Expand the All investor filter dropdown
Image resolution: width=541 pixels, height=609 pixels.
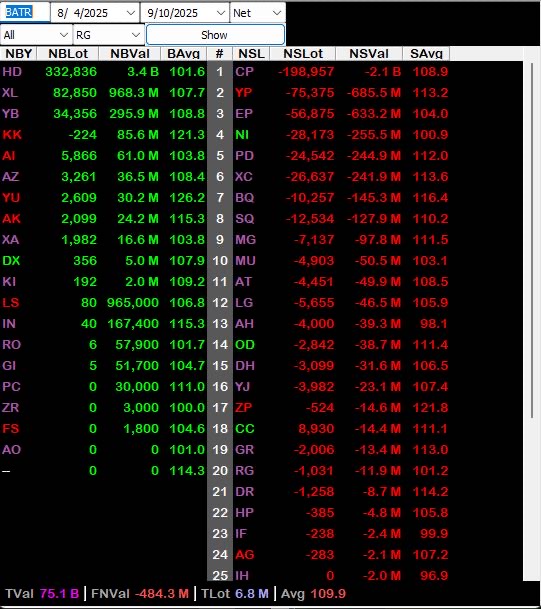(64, 35)
